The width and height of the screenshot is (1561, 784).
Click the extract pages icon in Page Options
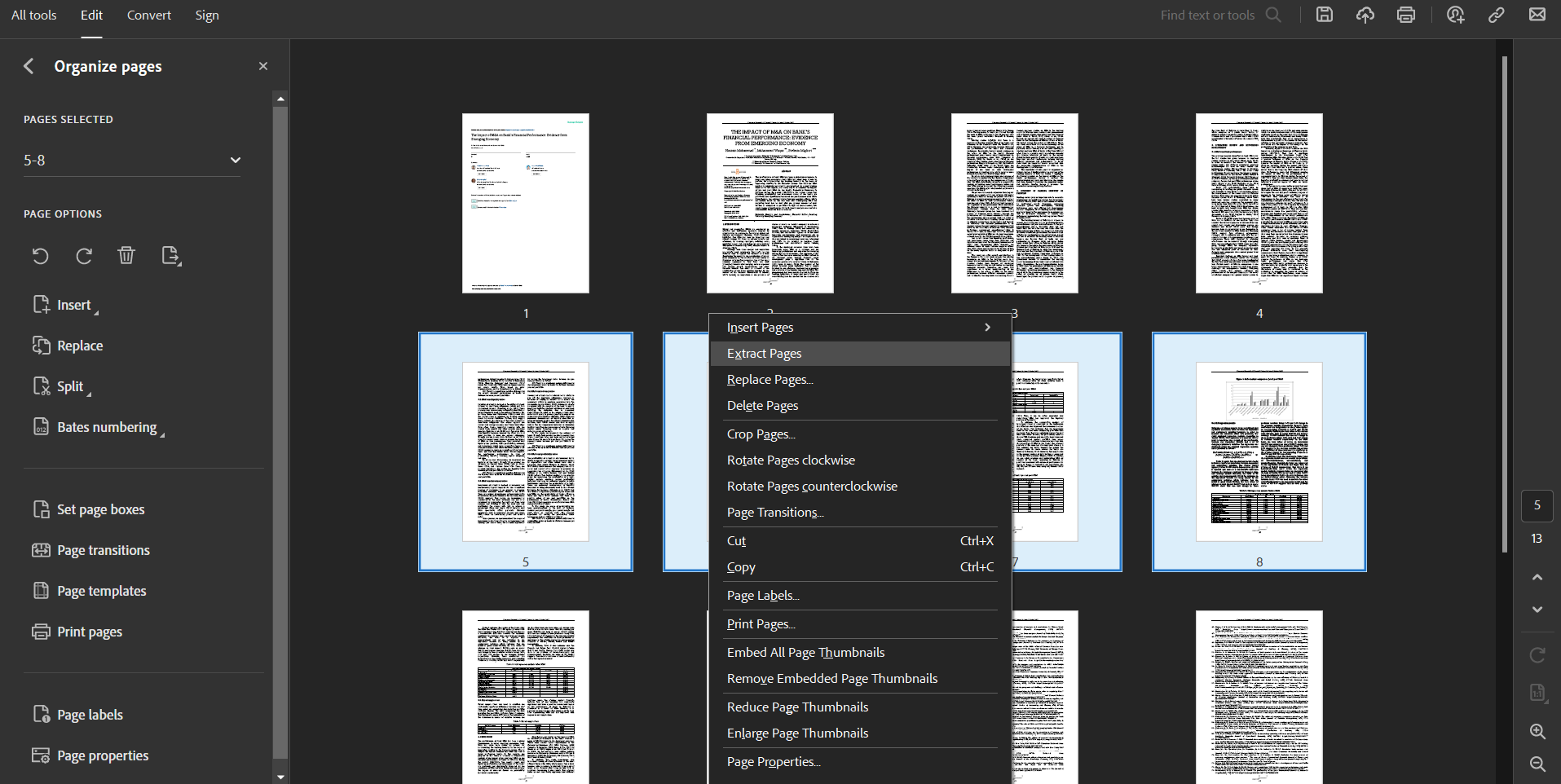click(170, 256)
